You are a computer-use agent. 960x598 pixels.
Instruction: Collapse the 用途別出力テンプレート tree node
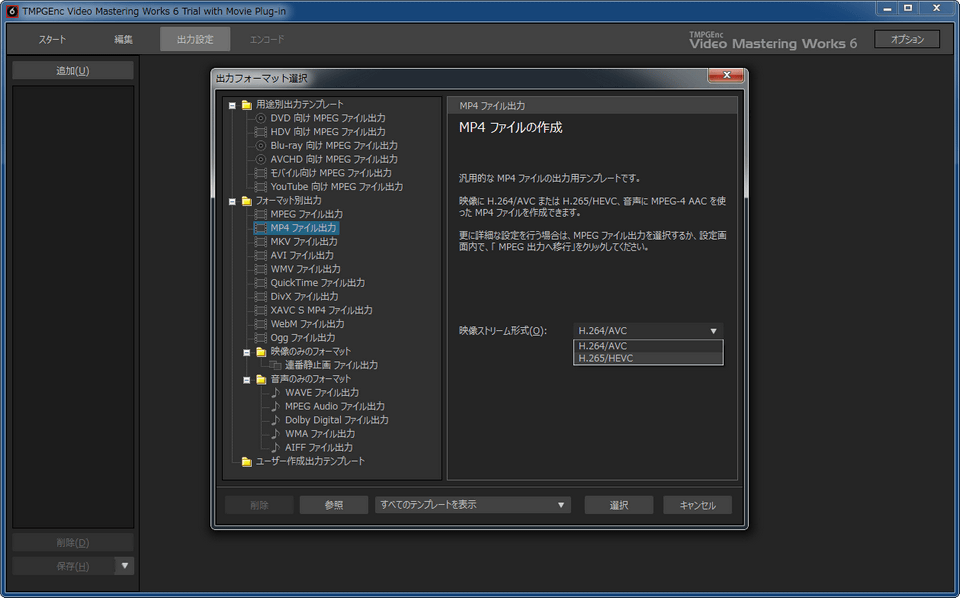click(232, 105)
